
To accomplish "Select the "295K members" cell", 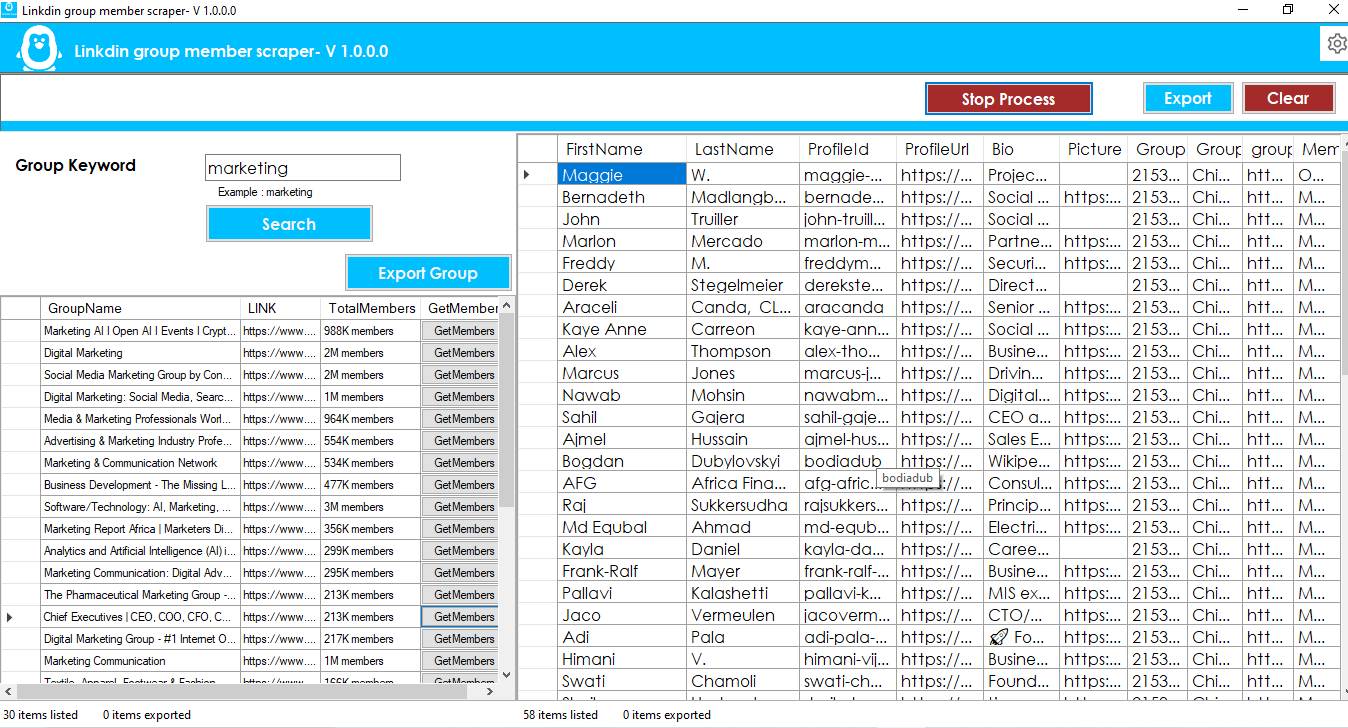I will click(x=371, y=573).
